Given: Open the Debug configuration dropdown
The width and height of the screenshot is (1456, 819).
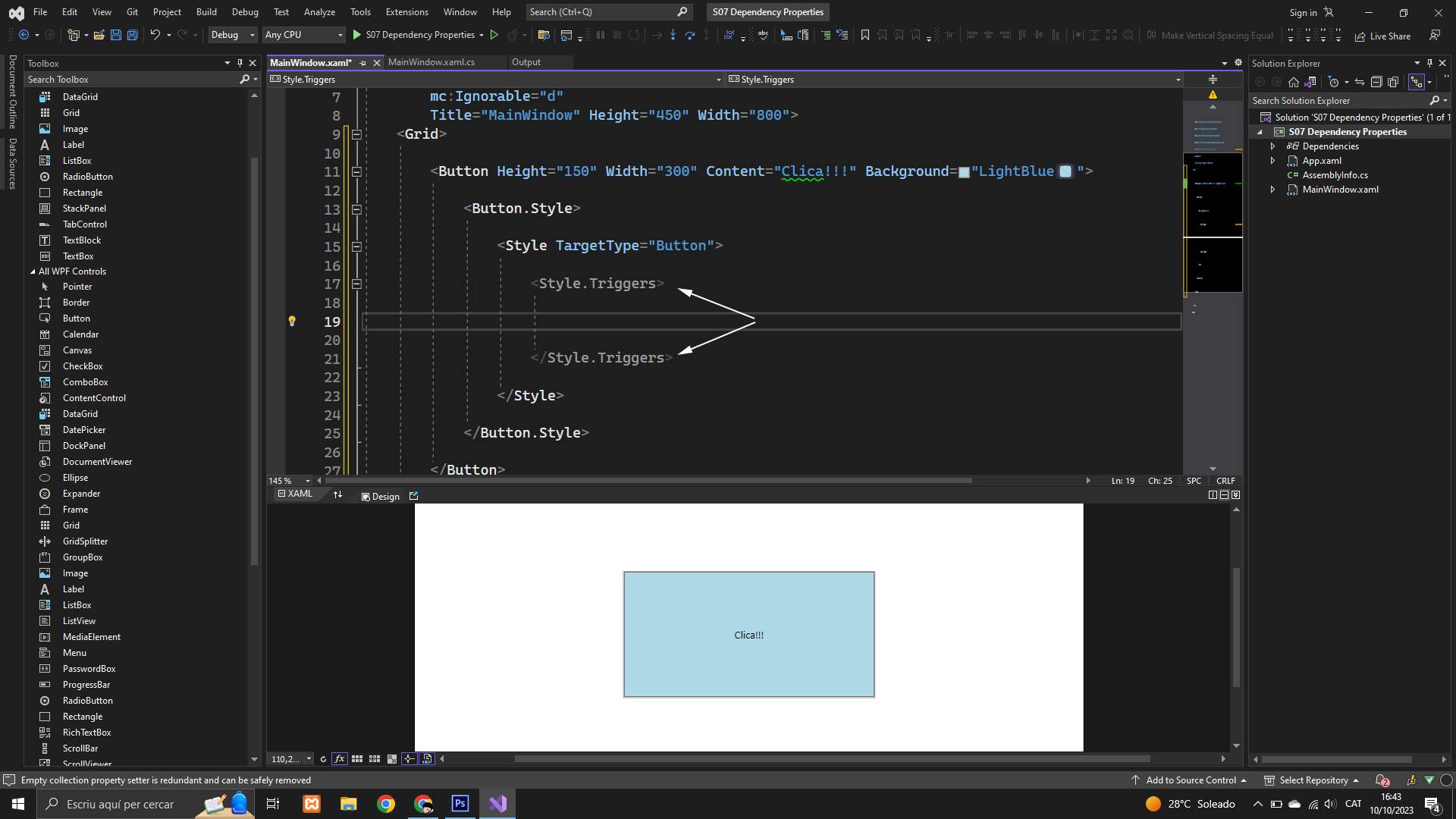Looking at the screenshot, I should click(233, 35).
